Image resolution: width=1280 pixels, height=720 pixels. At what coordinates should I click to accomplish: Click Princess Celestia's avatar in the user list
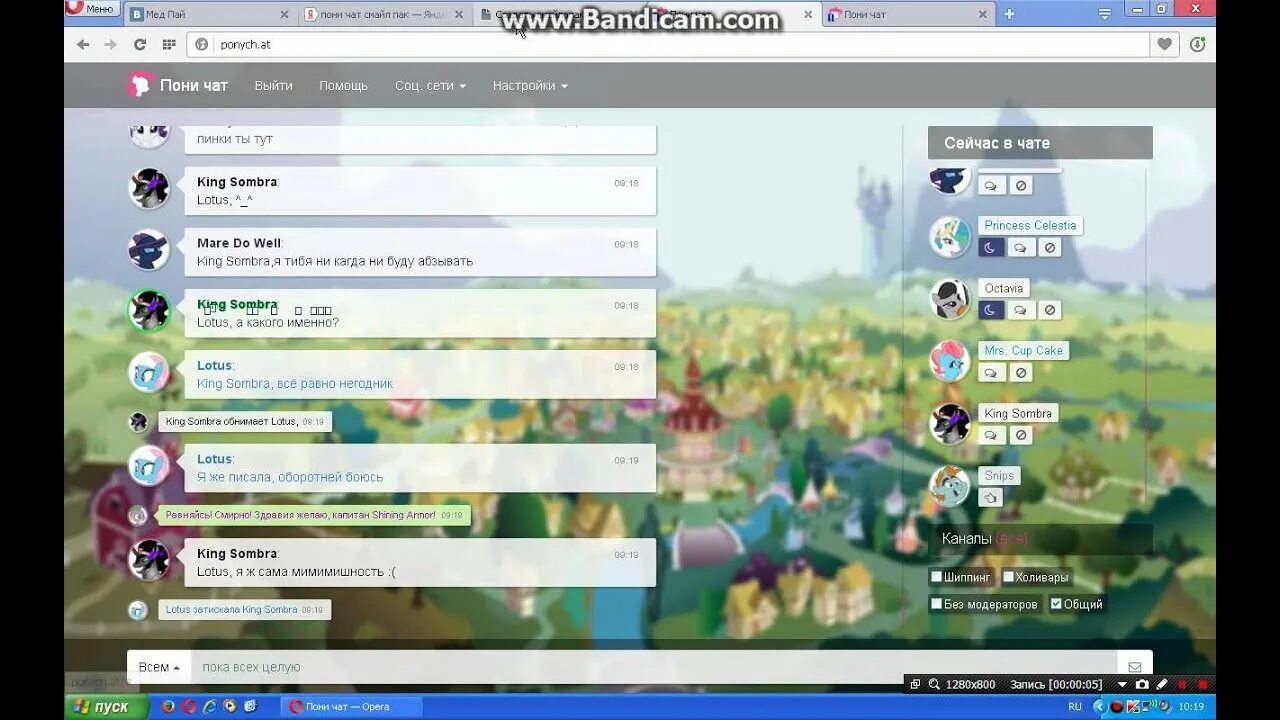(950, 237)
